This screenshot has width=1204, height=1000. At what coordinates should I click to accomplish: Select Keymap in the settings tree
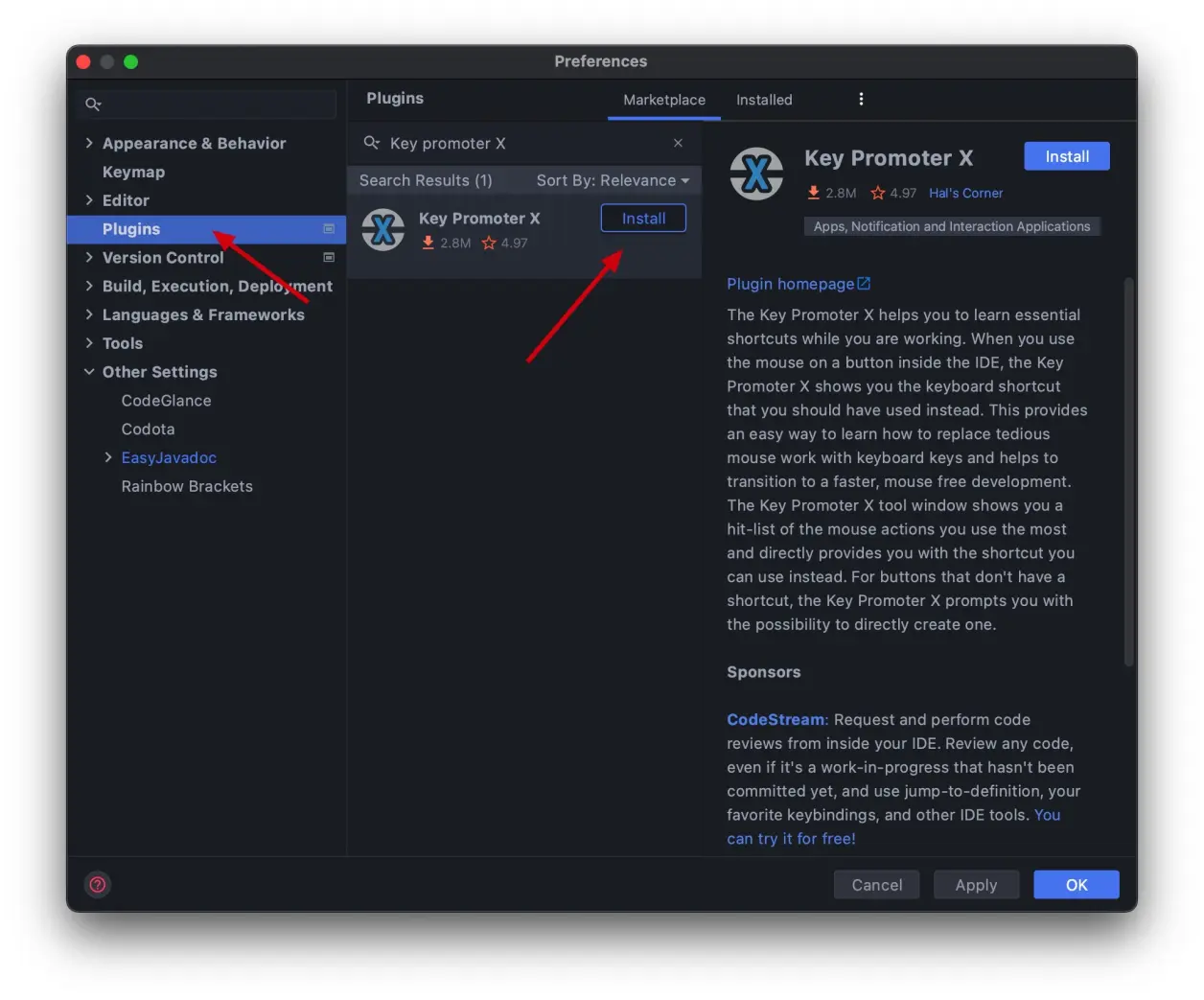click(x=133, y=172)
